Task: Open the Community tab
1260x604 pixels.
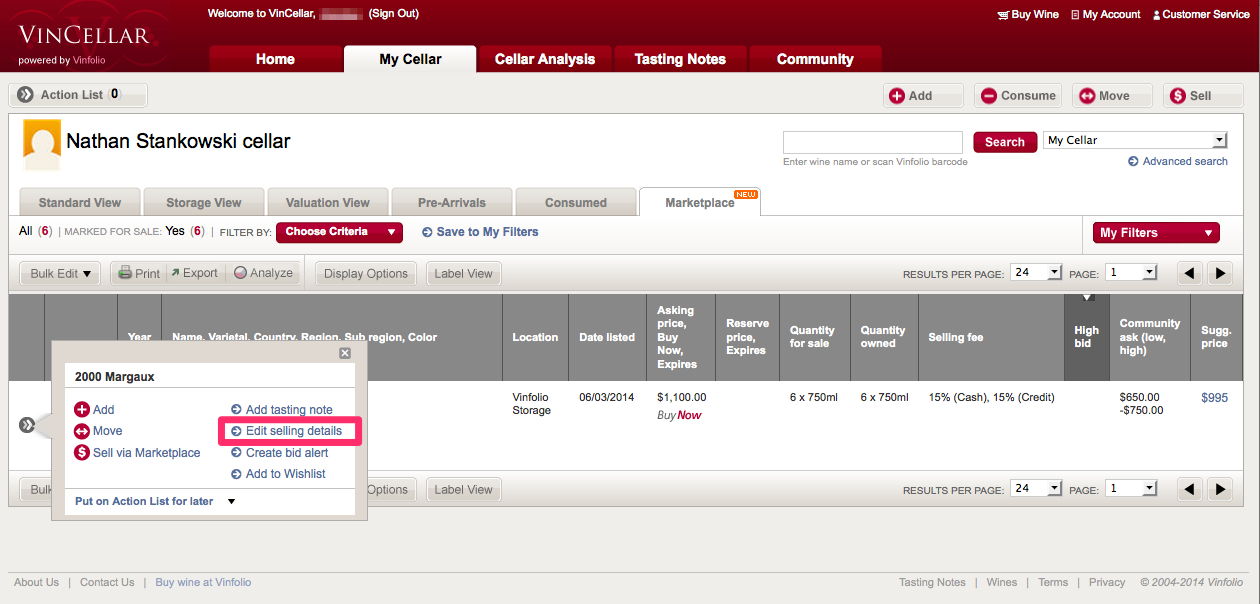Action: pyautogui.click(x=815, y=59)
